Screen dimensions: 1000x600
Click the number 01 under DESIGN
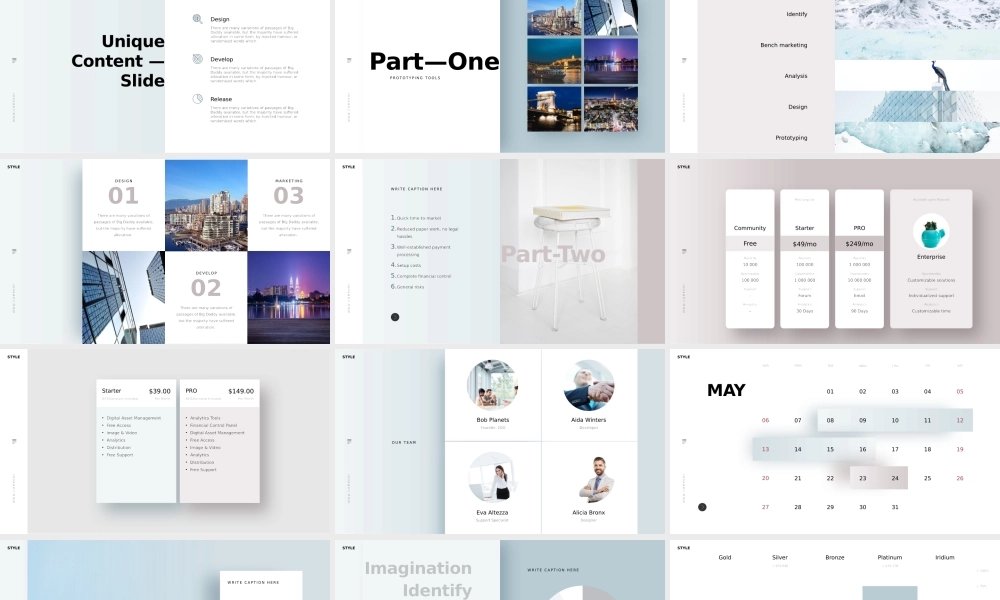(123, 195)
